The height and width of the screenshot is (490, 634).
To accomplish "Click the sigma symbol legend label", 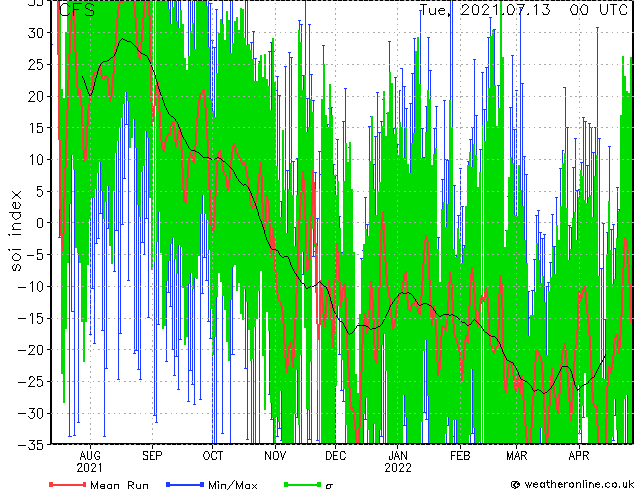I will point(329,486).
